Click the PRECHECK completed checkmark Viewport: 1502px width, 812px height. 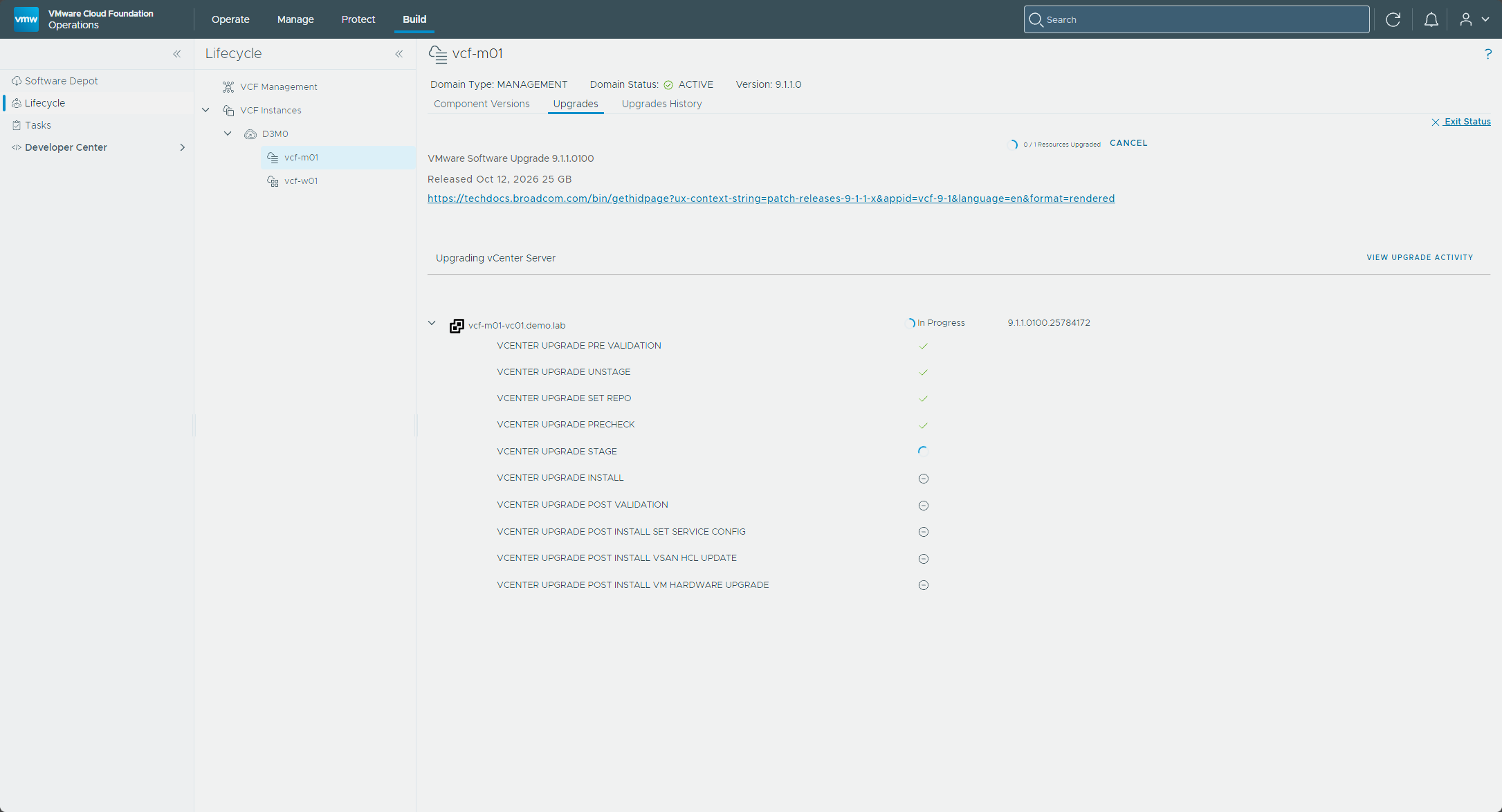(x=923, y=425)
